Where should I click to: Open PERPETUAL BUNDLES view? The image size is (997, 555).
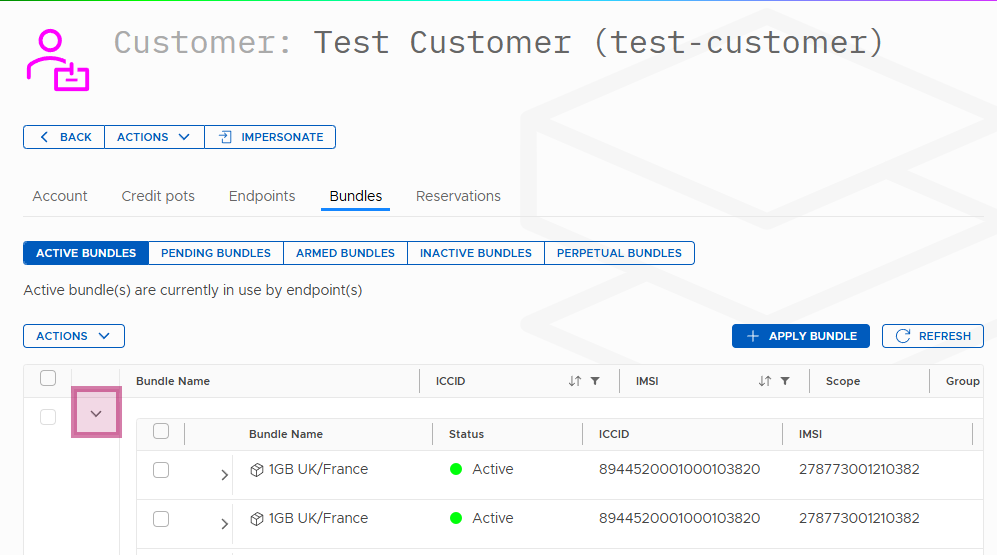(619, 253)
